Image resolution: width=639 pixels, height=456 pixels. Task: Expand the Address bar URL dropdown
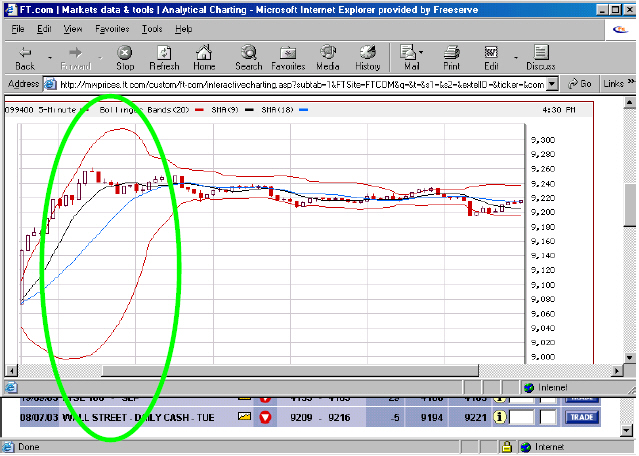point(552,84)
